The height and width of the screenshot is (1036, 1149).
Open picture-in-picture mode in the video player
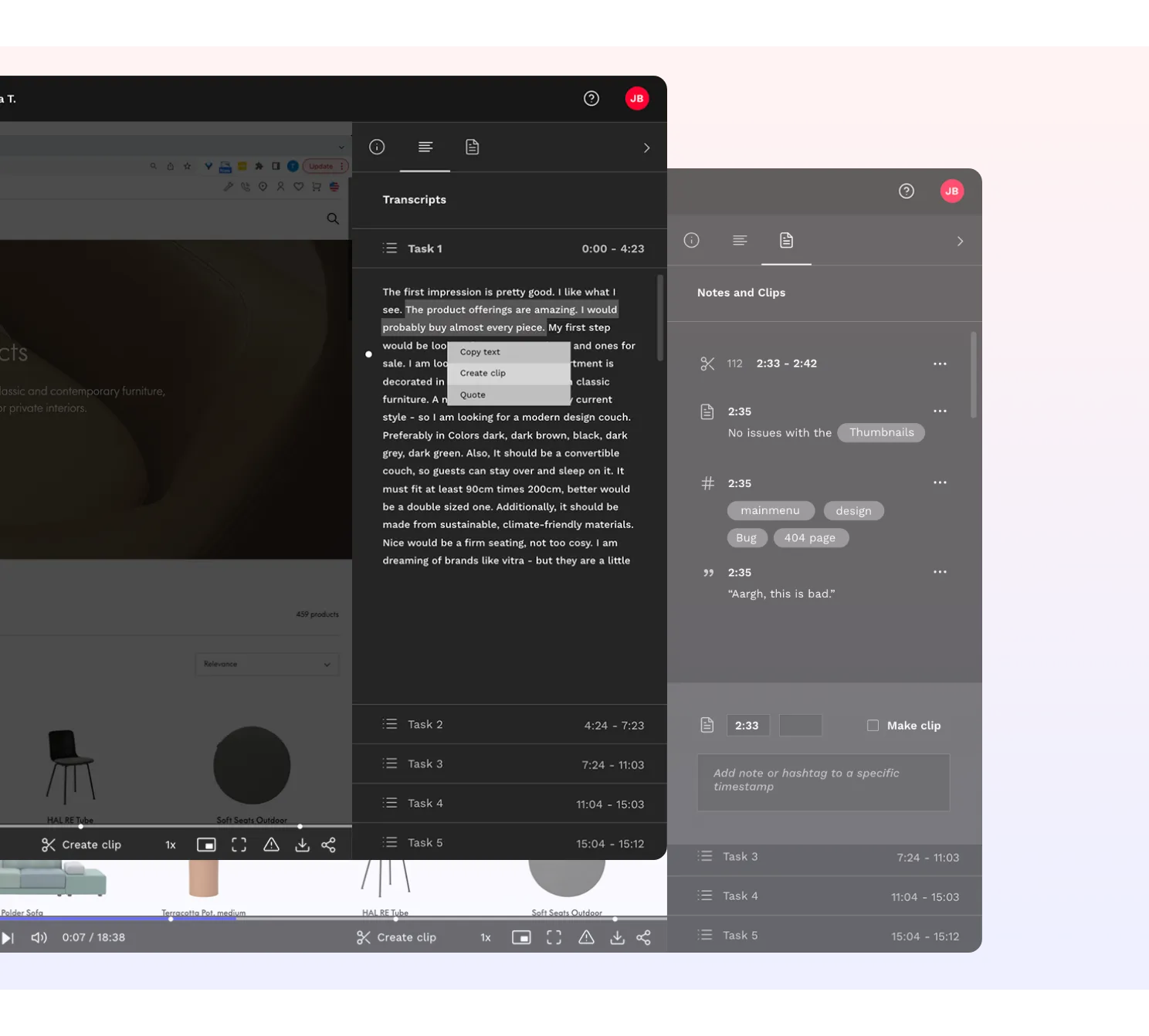(522, 936)
